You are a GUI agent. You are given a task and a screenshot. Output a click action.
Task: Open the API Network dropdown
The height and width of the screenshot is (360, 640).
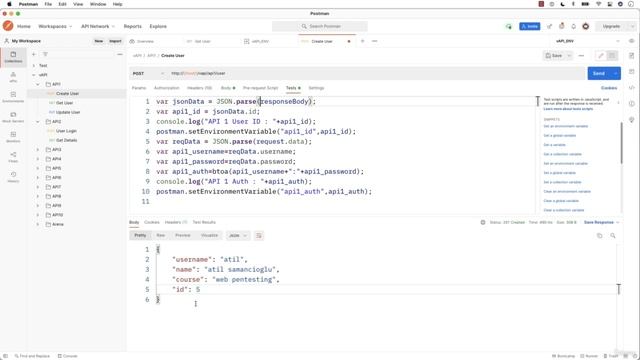98,27
